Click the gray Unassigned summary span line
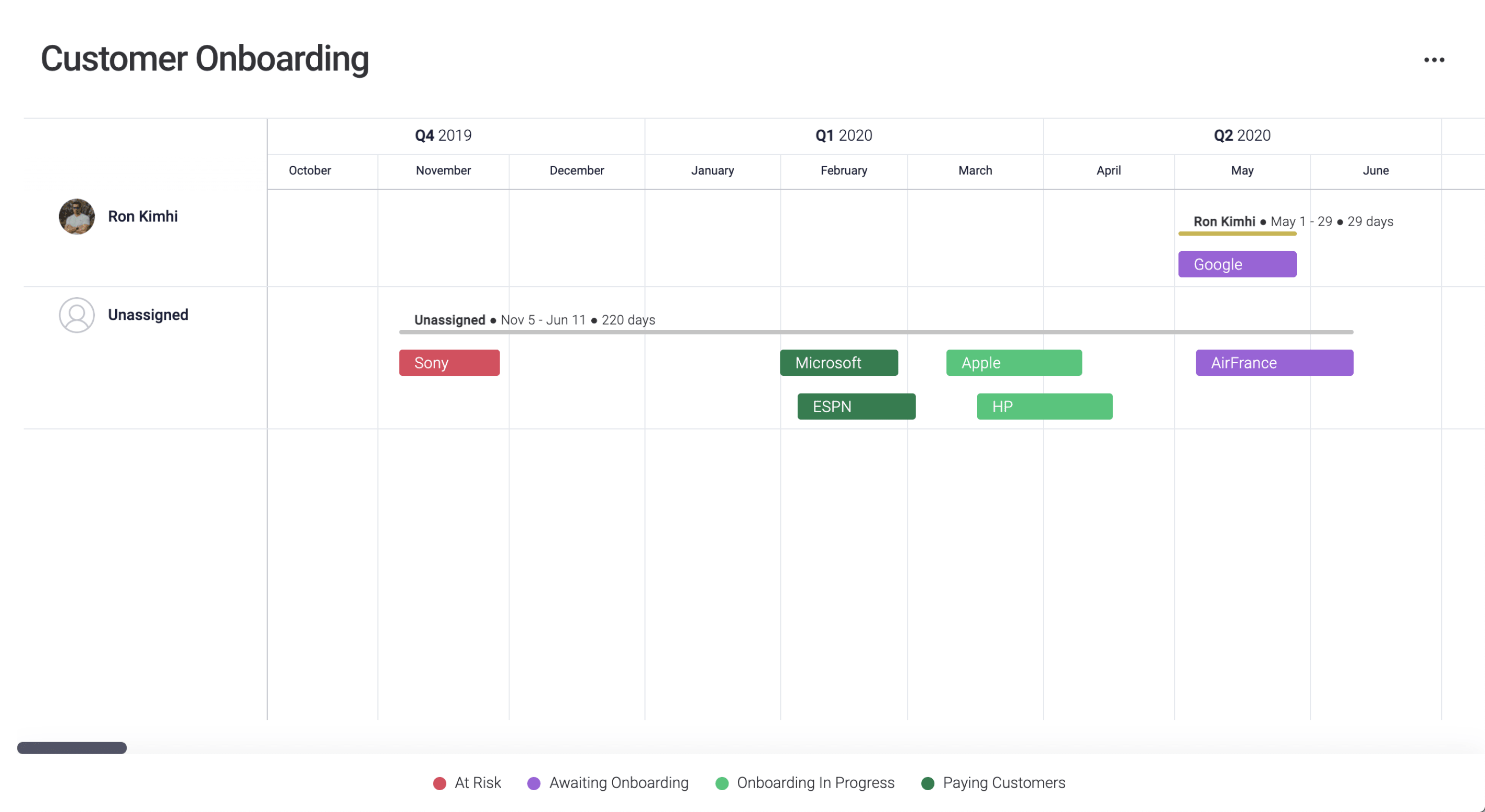This screenshot has height=812, width=1485. pyautogui.click(x=875, y=332)
